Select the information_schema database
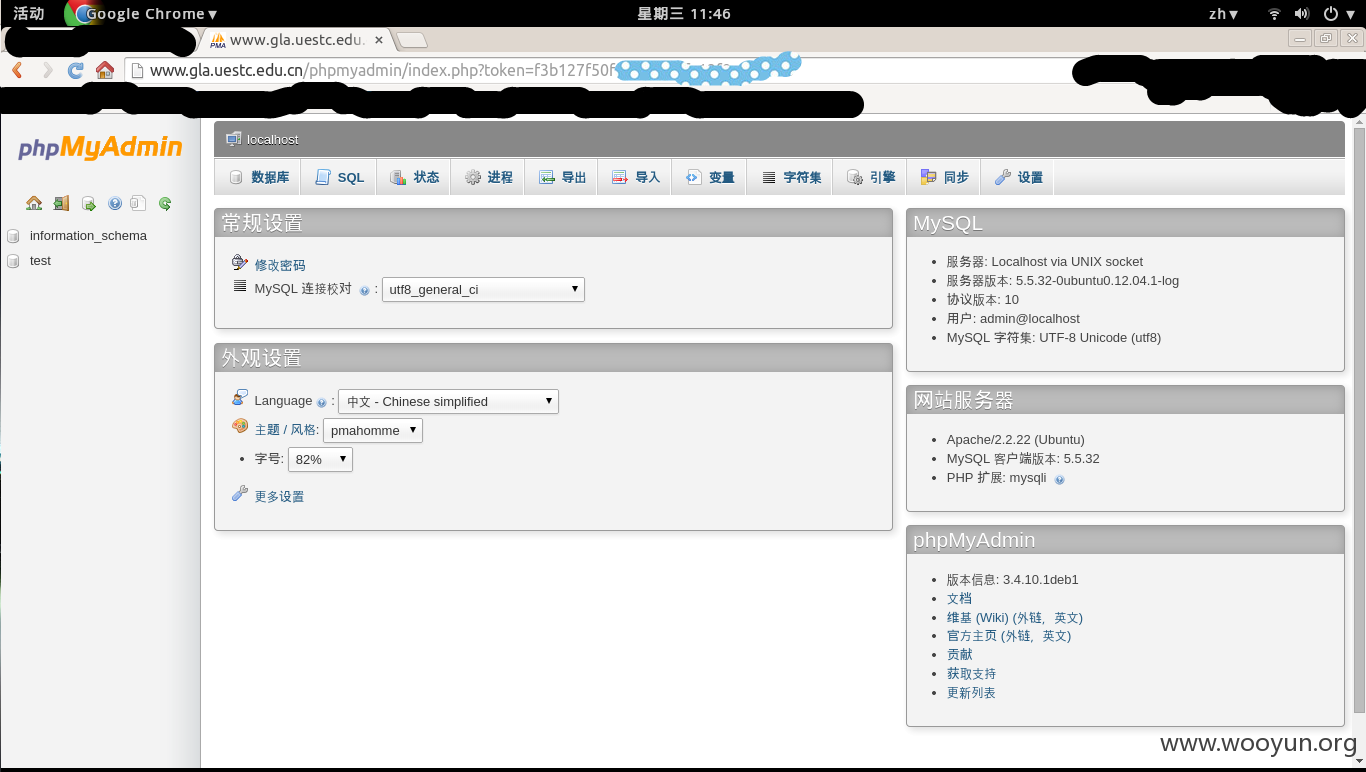This screenshot has width=1366, height=772. tap(88, 236)
